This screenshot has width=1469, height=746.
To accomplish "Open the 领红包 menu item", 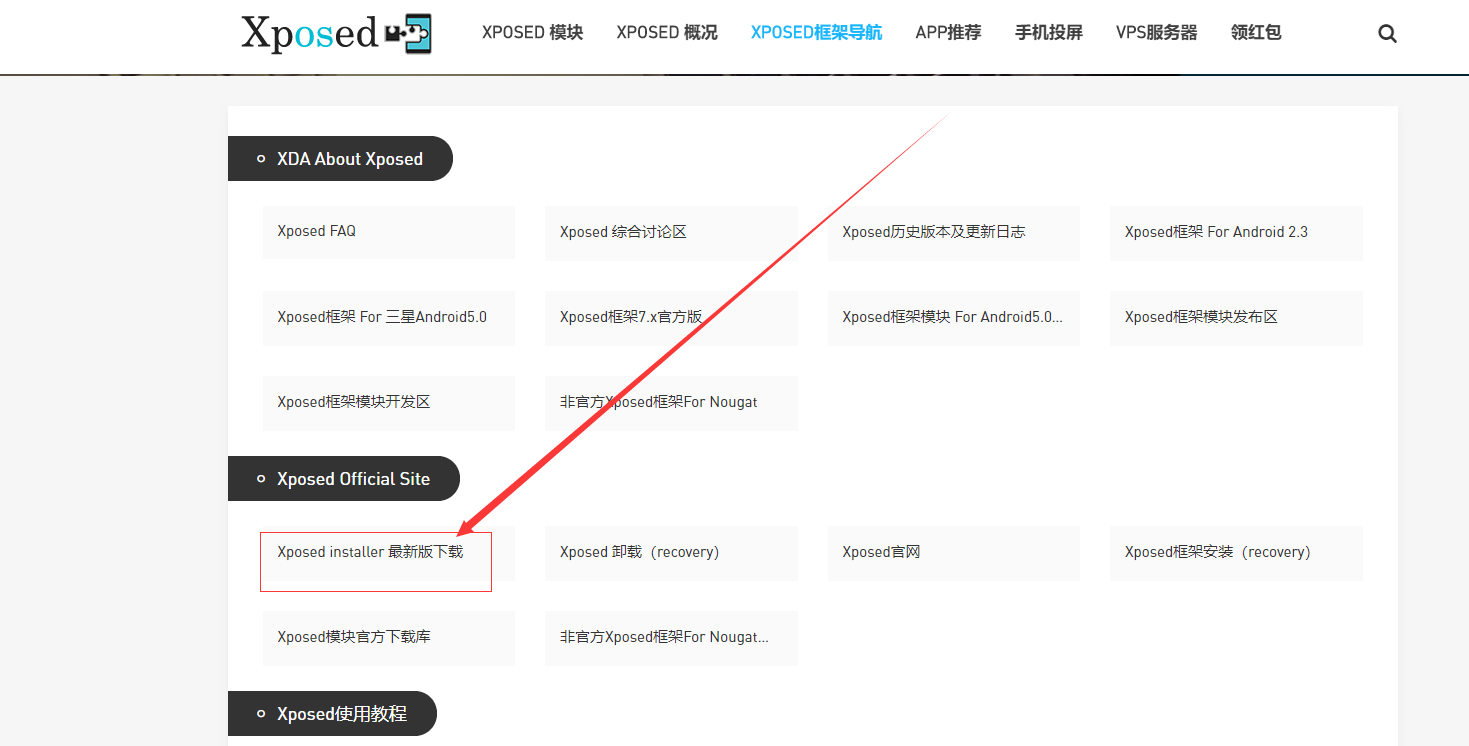I will [x=1256, y=33].
